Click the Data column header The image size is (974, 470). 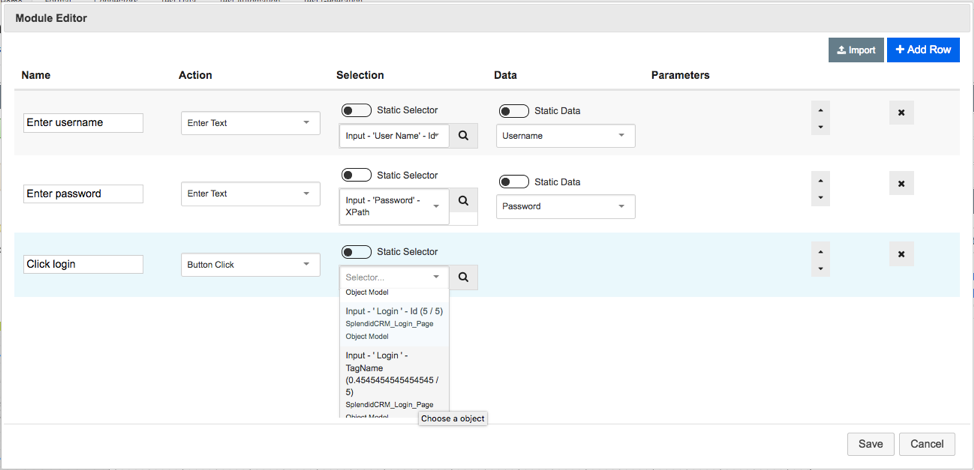point(505,75)
